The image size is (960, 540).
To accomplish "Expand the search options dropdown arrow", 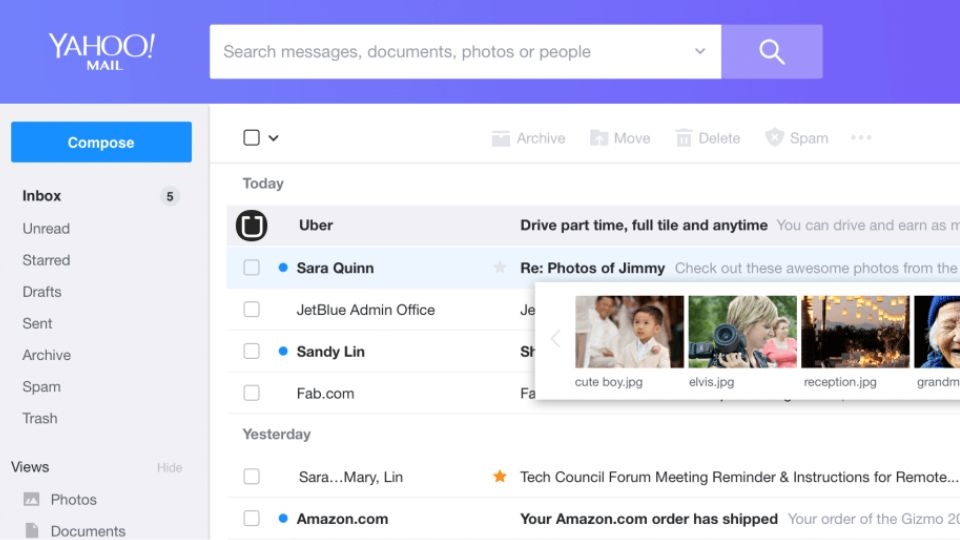I will pyautogui.click(x=700, y=51).
